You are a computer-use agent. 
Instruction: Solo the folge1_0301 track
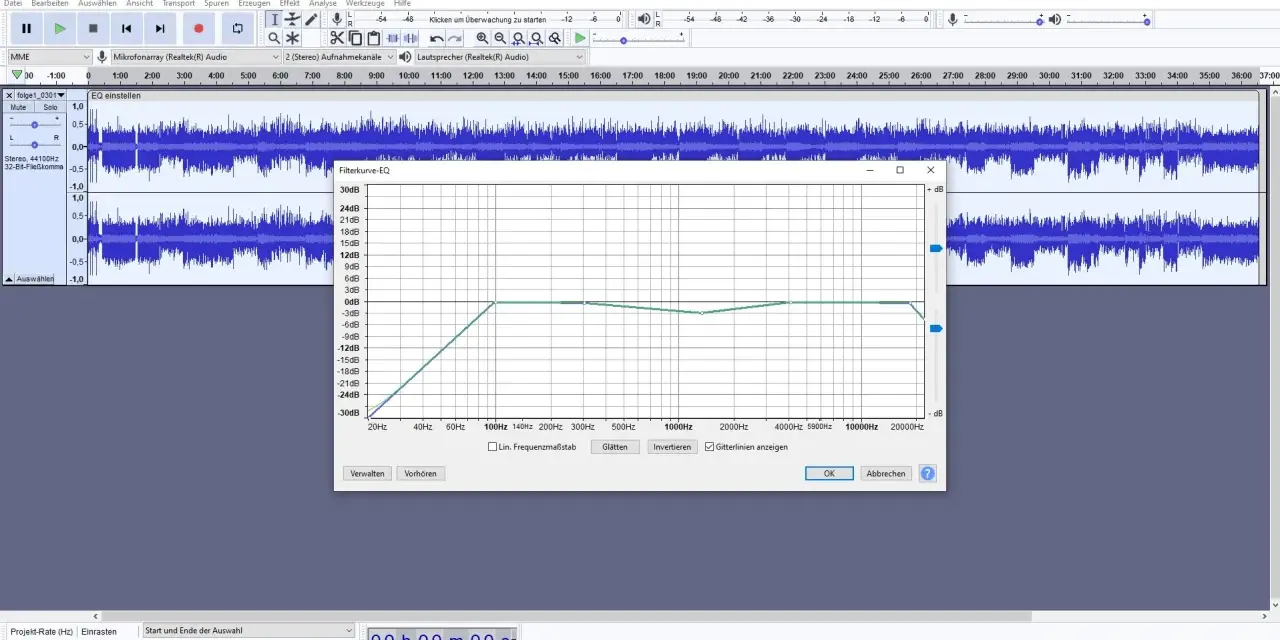(50, 107)
